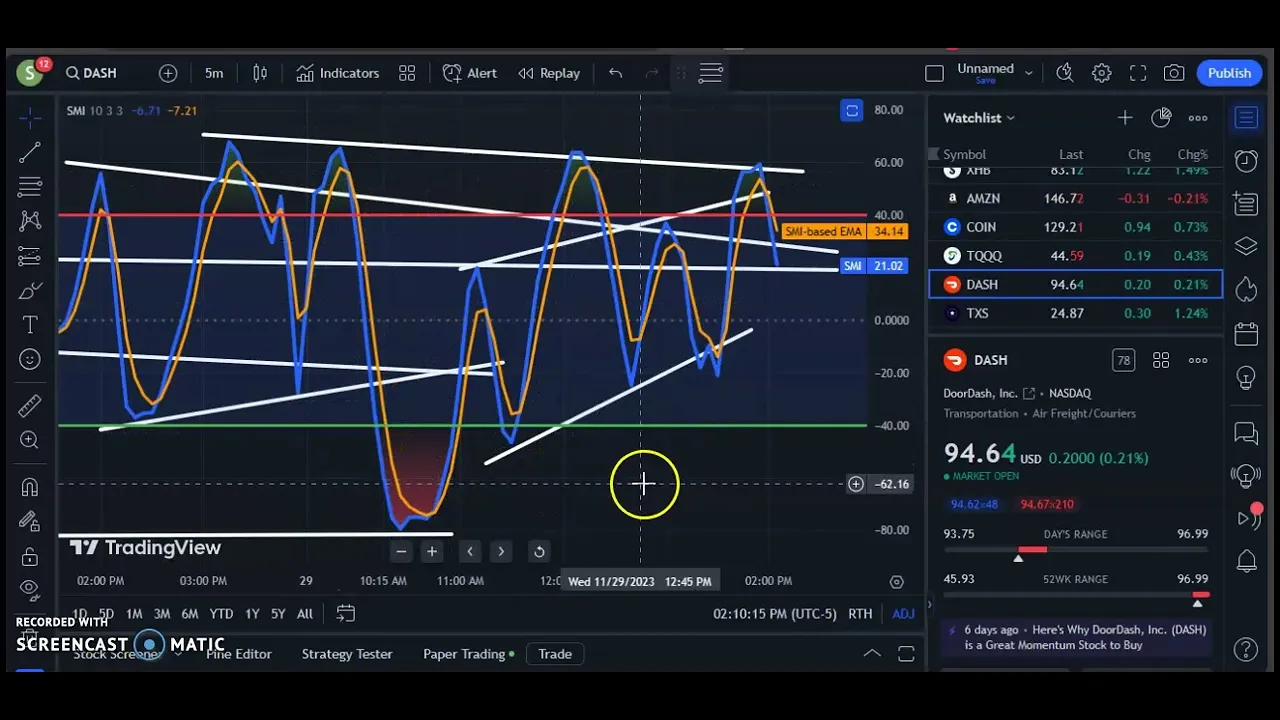
Task: Open the Notifications bell panel
Action: (1246, 562)
